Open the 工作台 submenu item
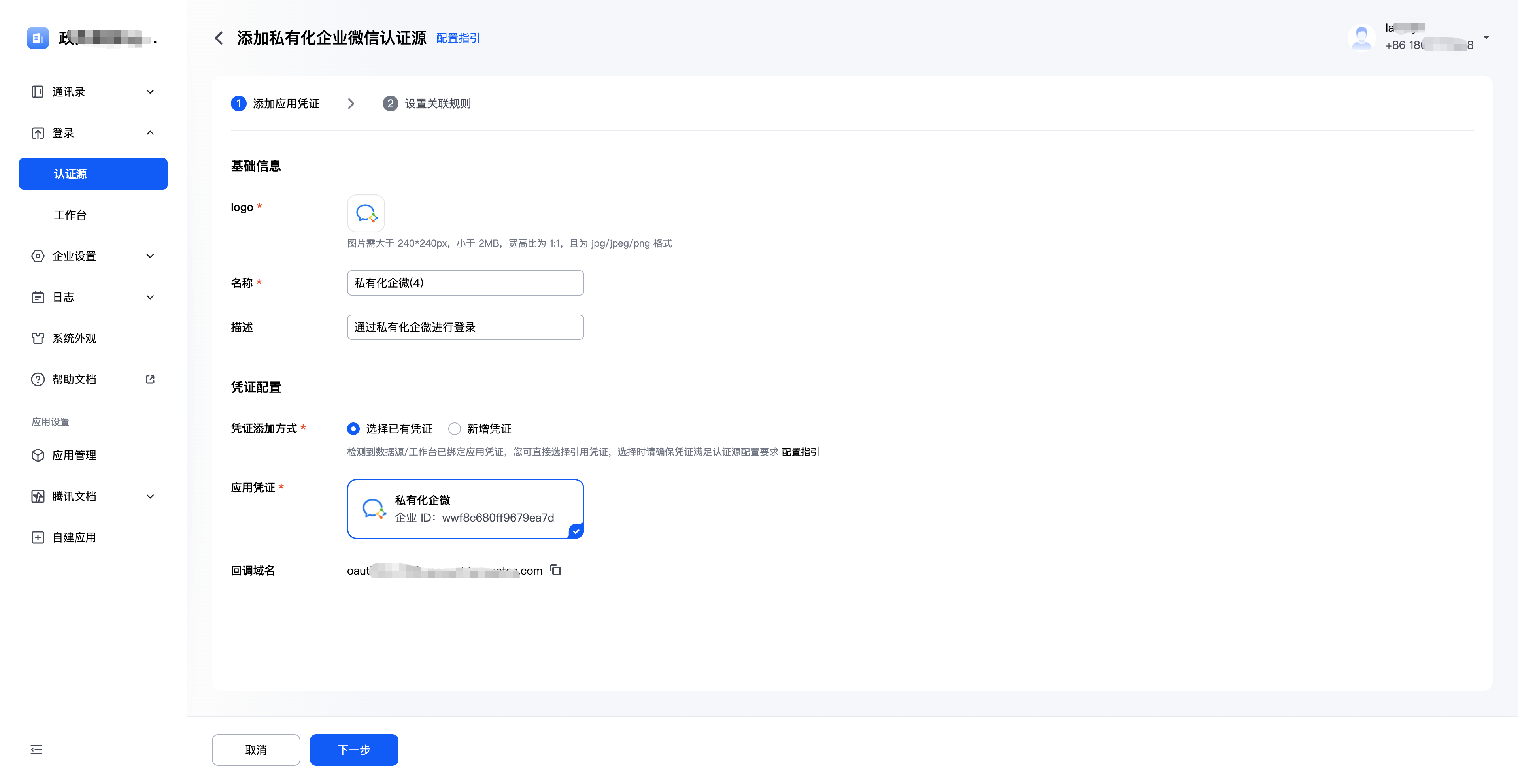This screenshot has height=784, width=1518. pos(70,215)
